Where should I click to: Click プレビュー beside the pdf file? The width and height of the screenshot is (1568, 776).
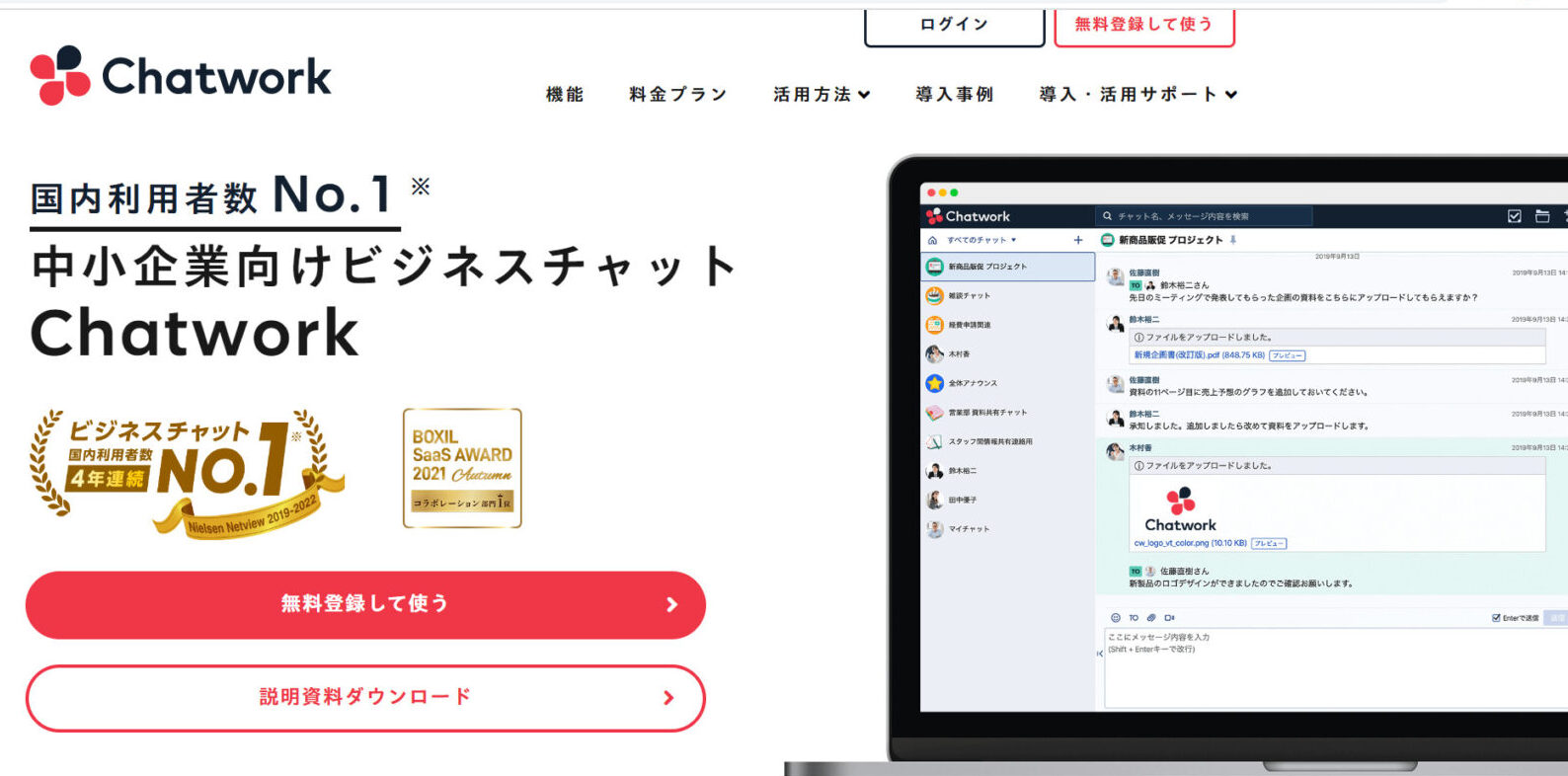tap(1288, 355)
